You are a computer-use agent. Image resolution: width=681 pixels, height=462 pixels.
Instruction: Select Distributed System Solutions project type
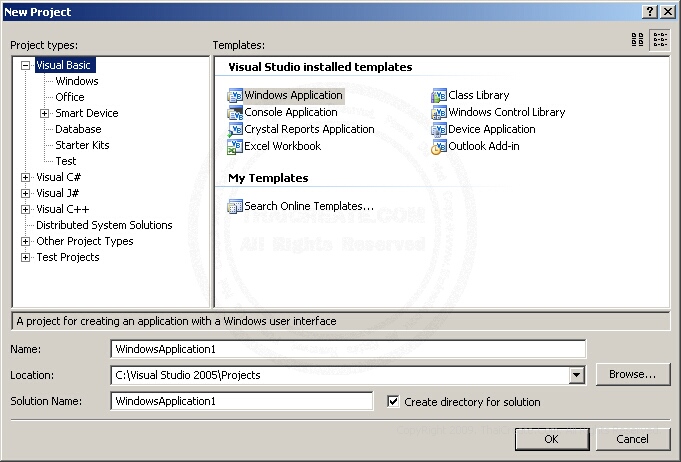(x=104, y=225)
